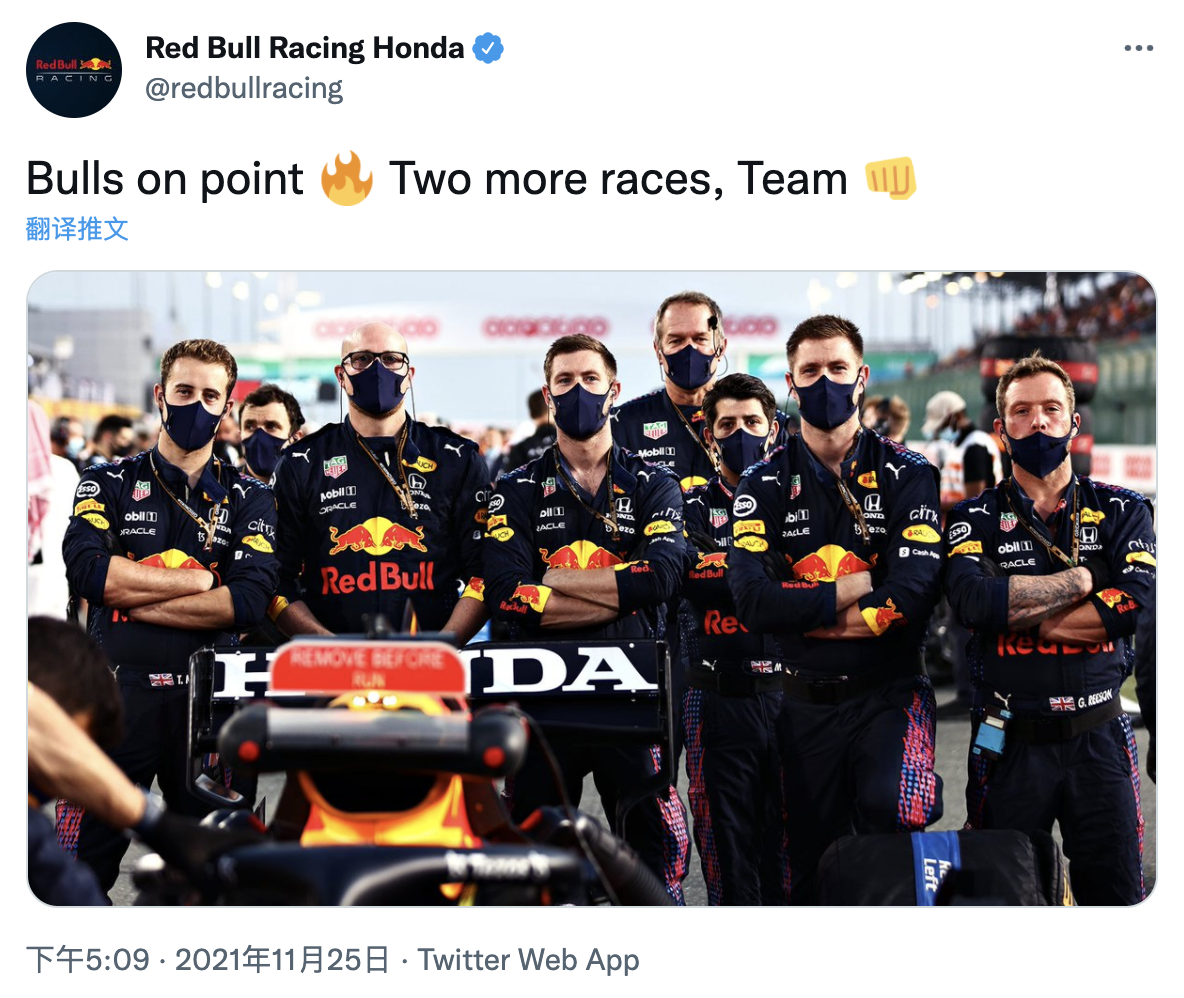This screenshot has height=998, width=1184.
Task: Click the fire emoji in the tweet
Action: click(346, 179)
